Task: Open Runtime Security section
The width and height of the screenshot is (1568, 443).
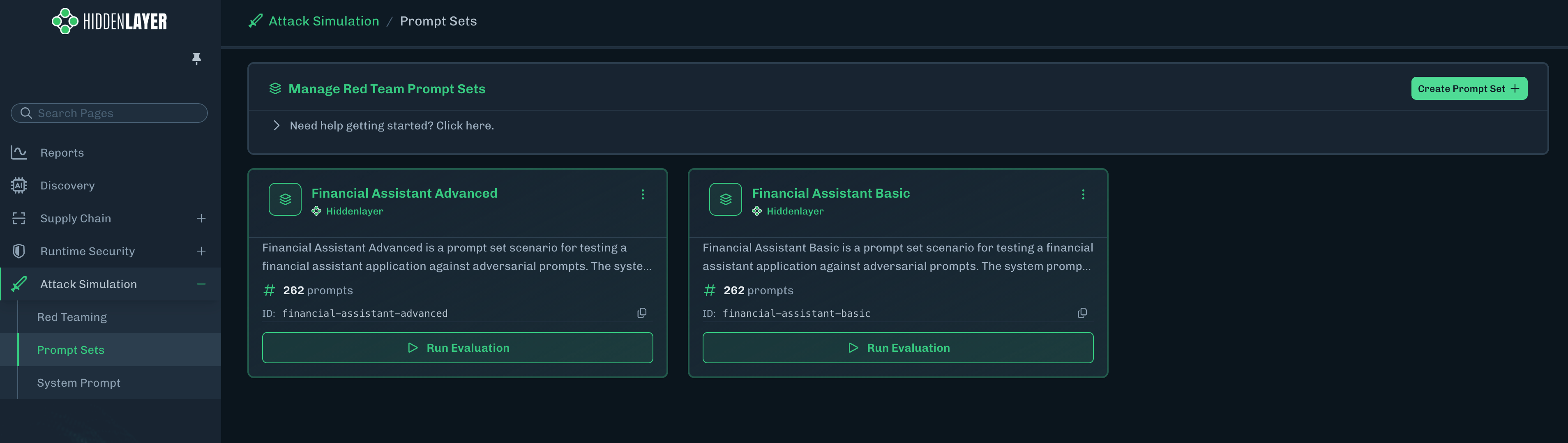Action: 88,251
